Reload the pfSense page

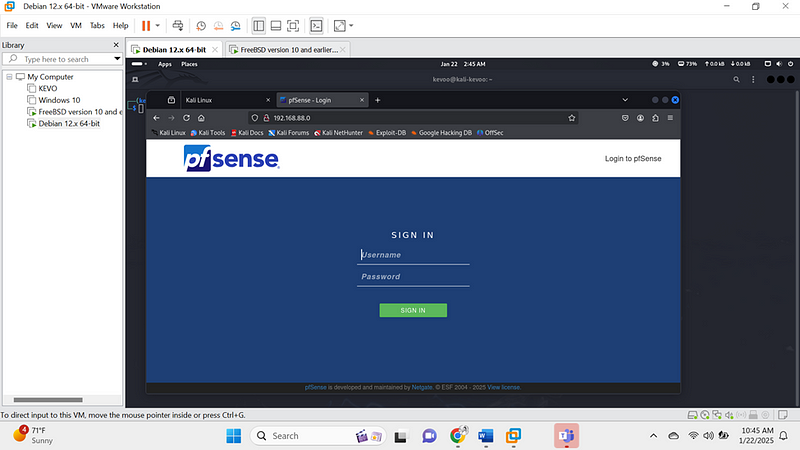186,118
